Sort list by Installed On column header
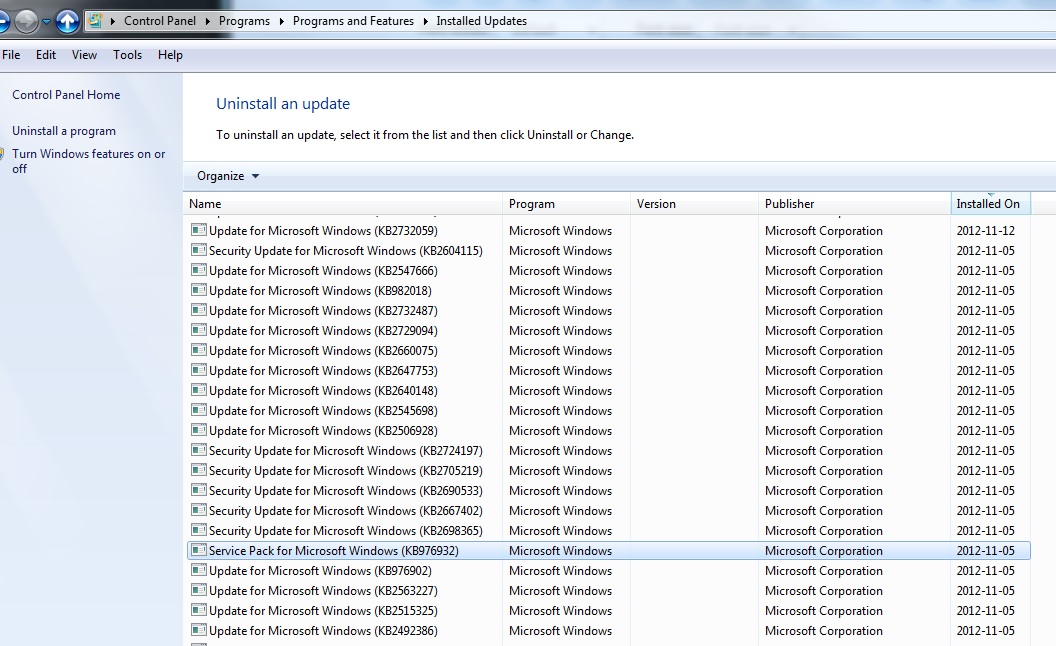The height and width of the screenshot is (646, 1056). (988, 204)
